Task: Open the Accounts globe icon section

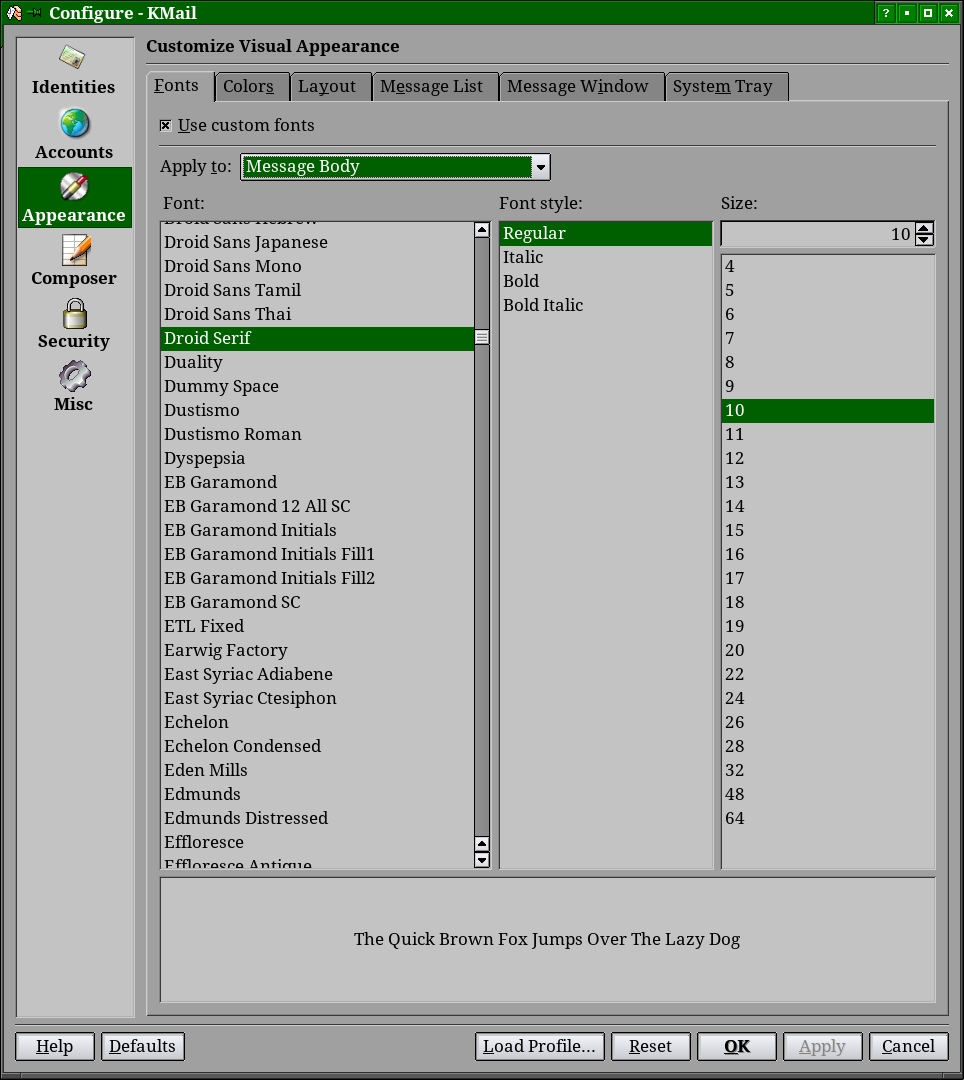Action: coord(74,134)
